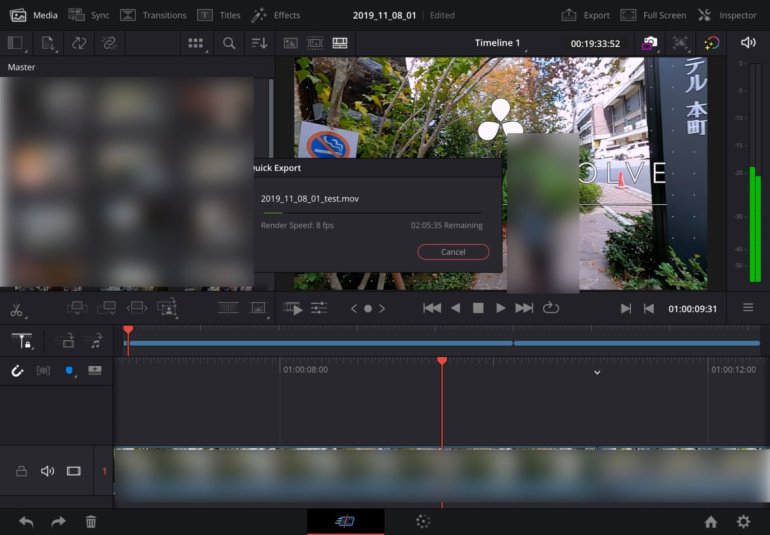Click the undo arrow icon
Image resolution: width=770 pixels, height=535 pixels.
coord(26,521)
